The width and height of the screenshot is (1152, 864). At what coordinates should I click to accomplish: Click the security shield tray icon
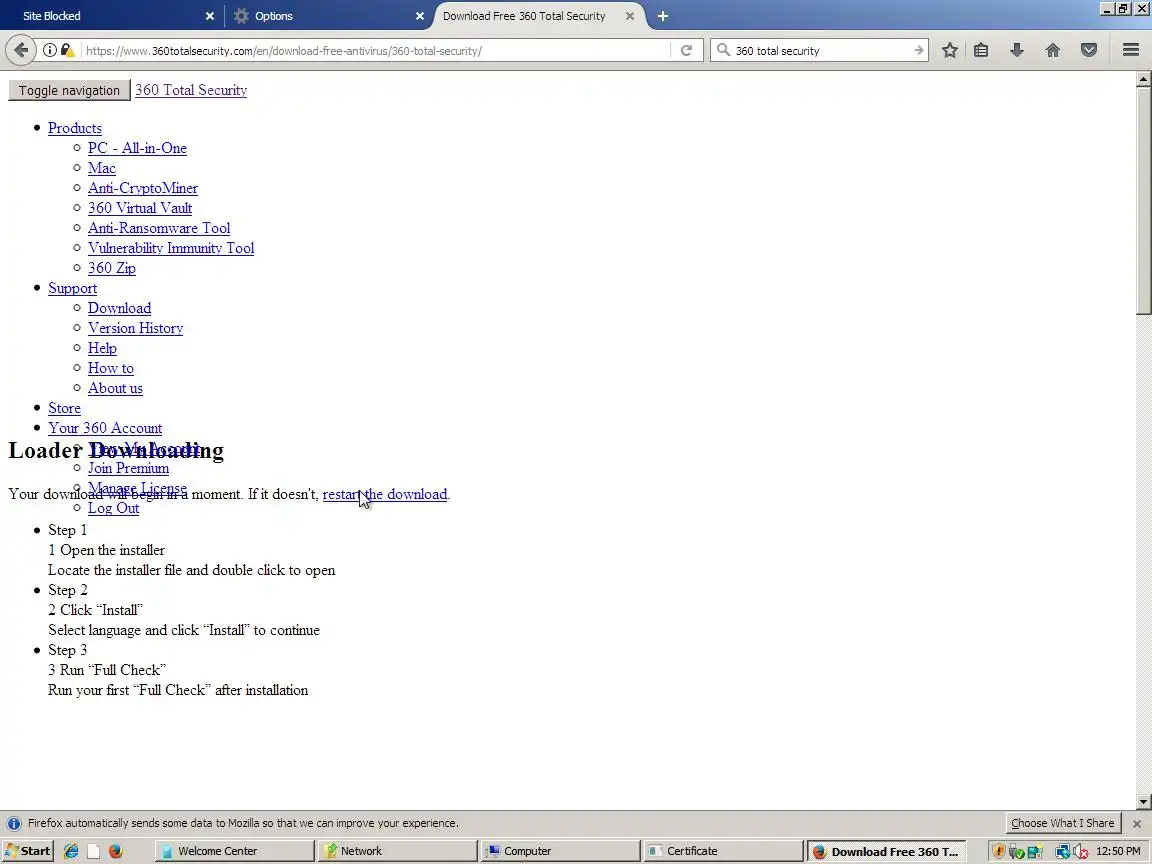click(x=998, y=852)
